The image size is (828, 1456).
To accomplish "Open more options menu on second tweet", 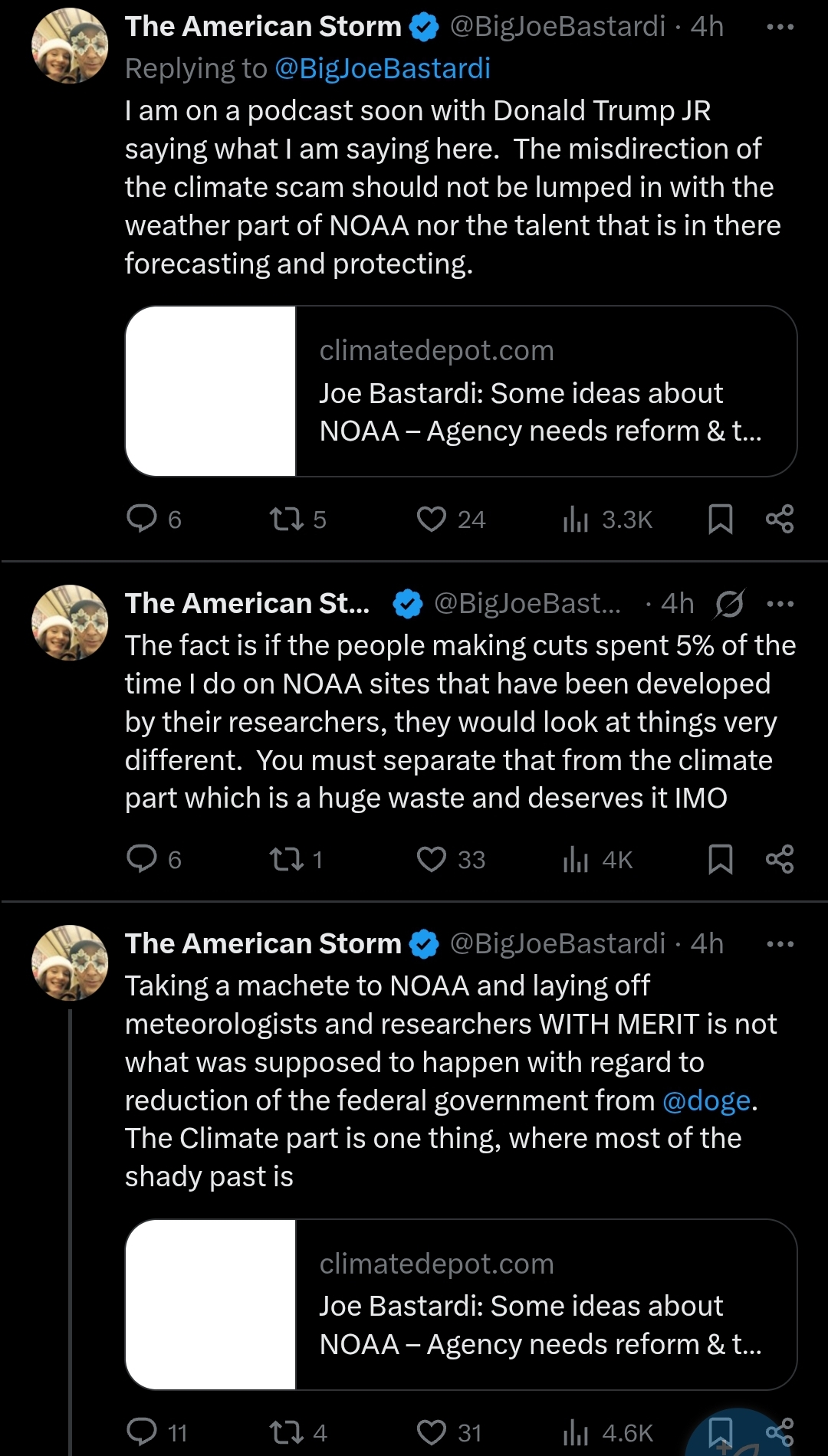I will (780, 604).
